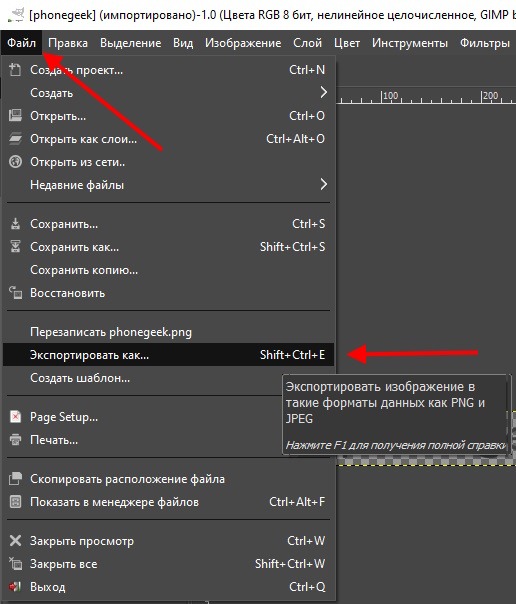Click the save icon beside Сохранить
This screenshot has height=604, width=516.
[x=15, y=223]
